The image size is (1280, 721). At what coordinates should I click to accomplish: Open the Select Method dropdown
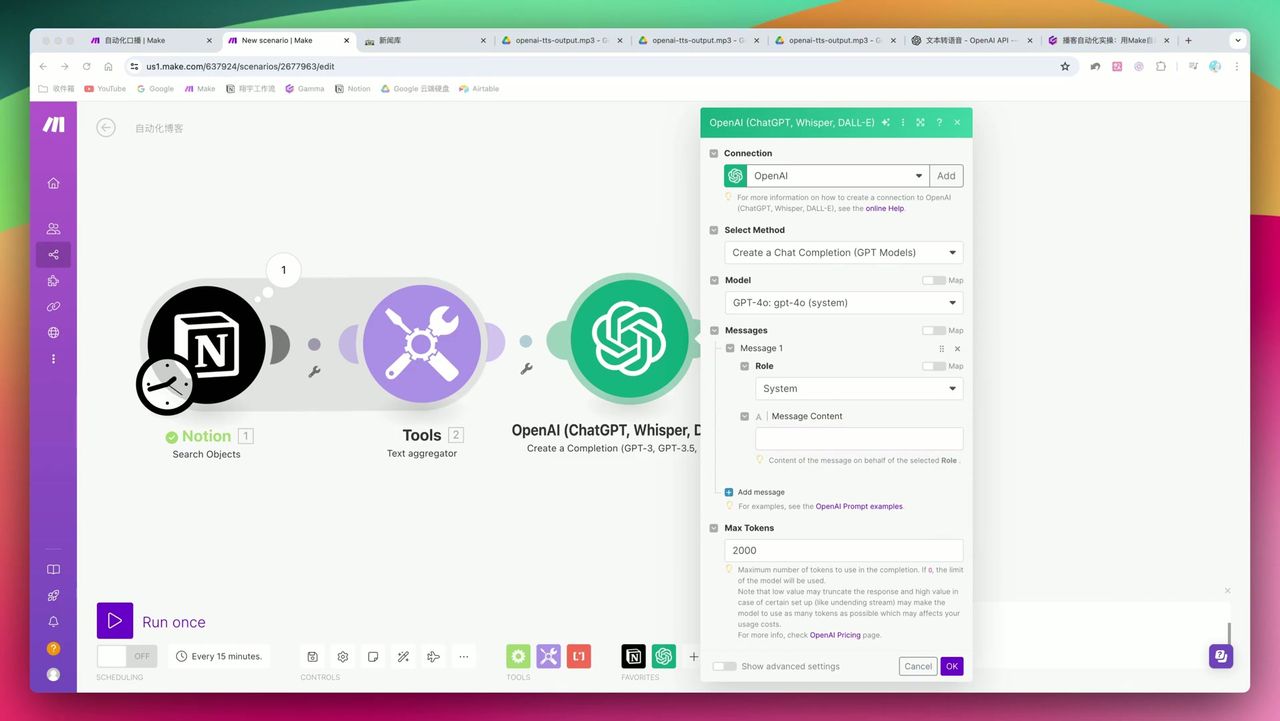coord(843,252)
